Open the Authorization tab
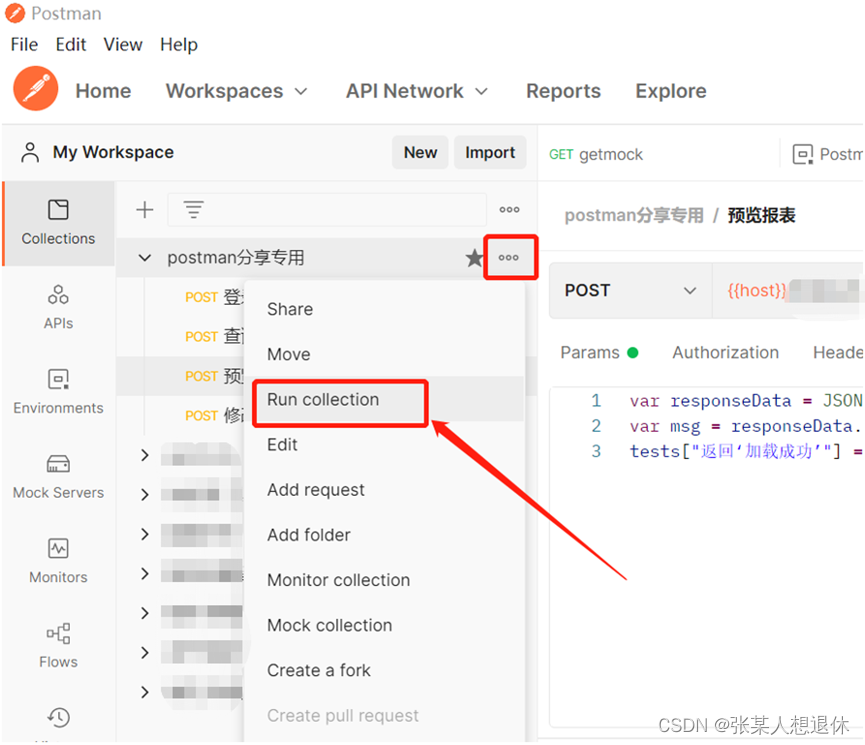 (725, 353)
